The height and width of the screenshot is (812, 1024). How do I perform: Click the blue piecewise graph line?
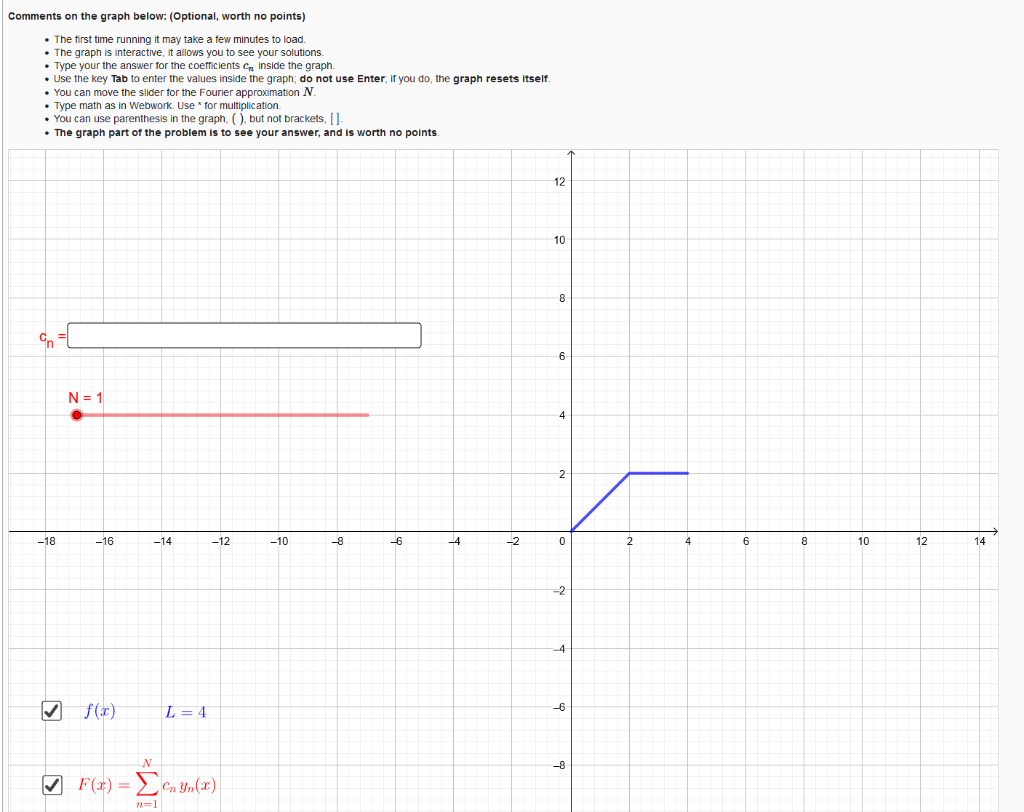pyautogui.click(x=600, y=500)
